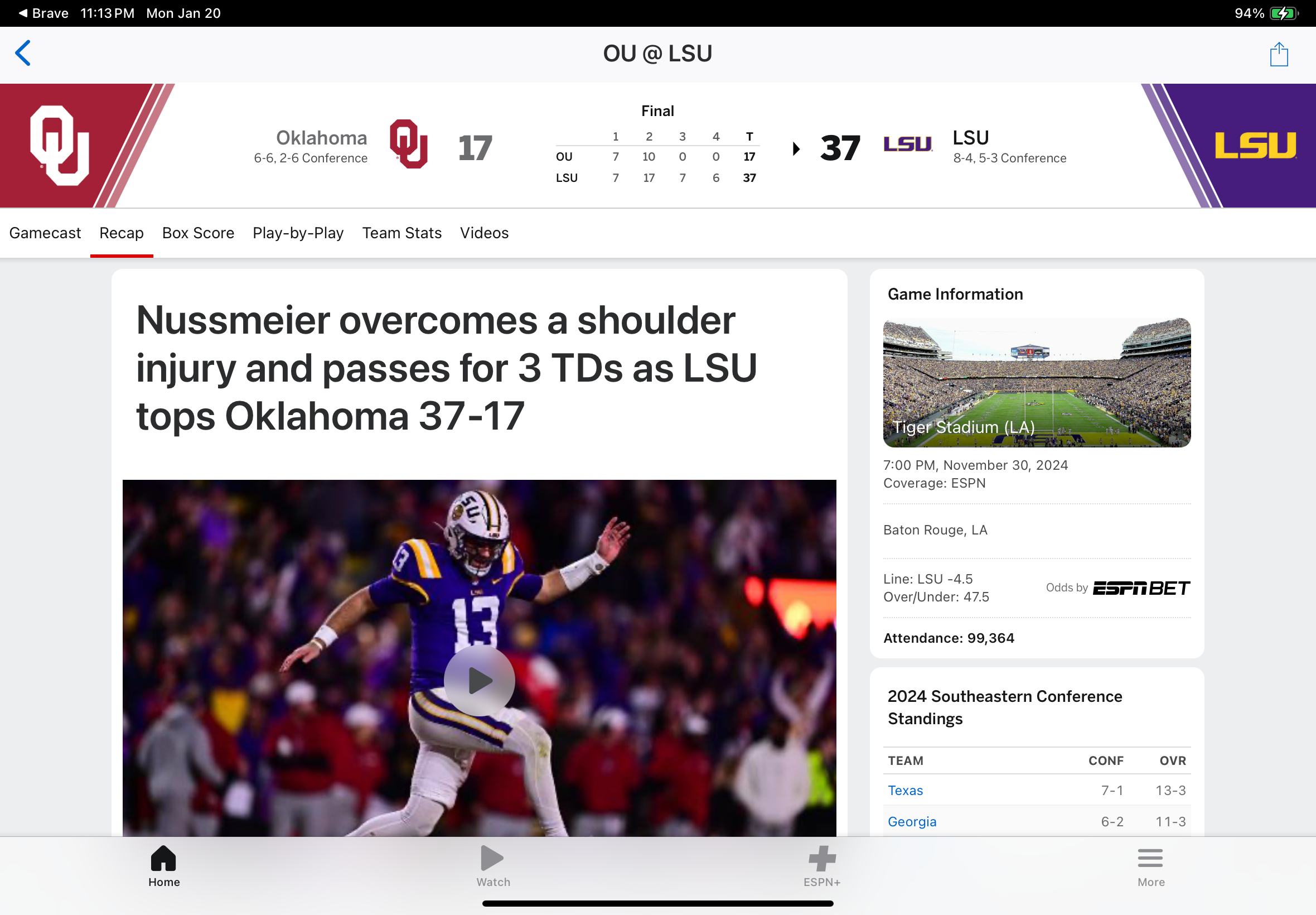Tap the Coverage: ESPN text
The width and height of the screenshot is (1316, 915).
(x=934, y=483)
